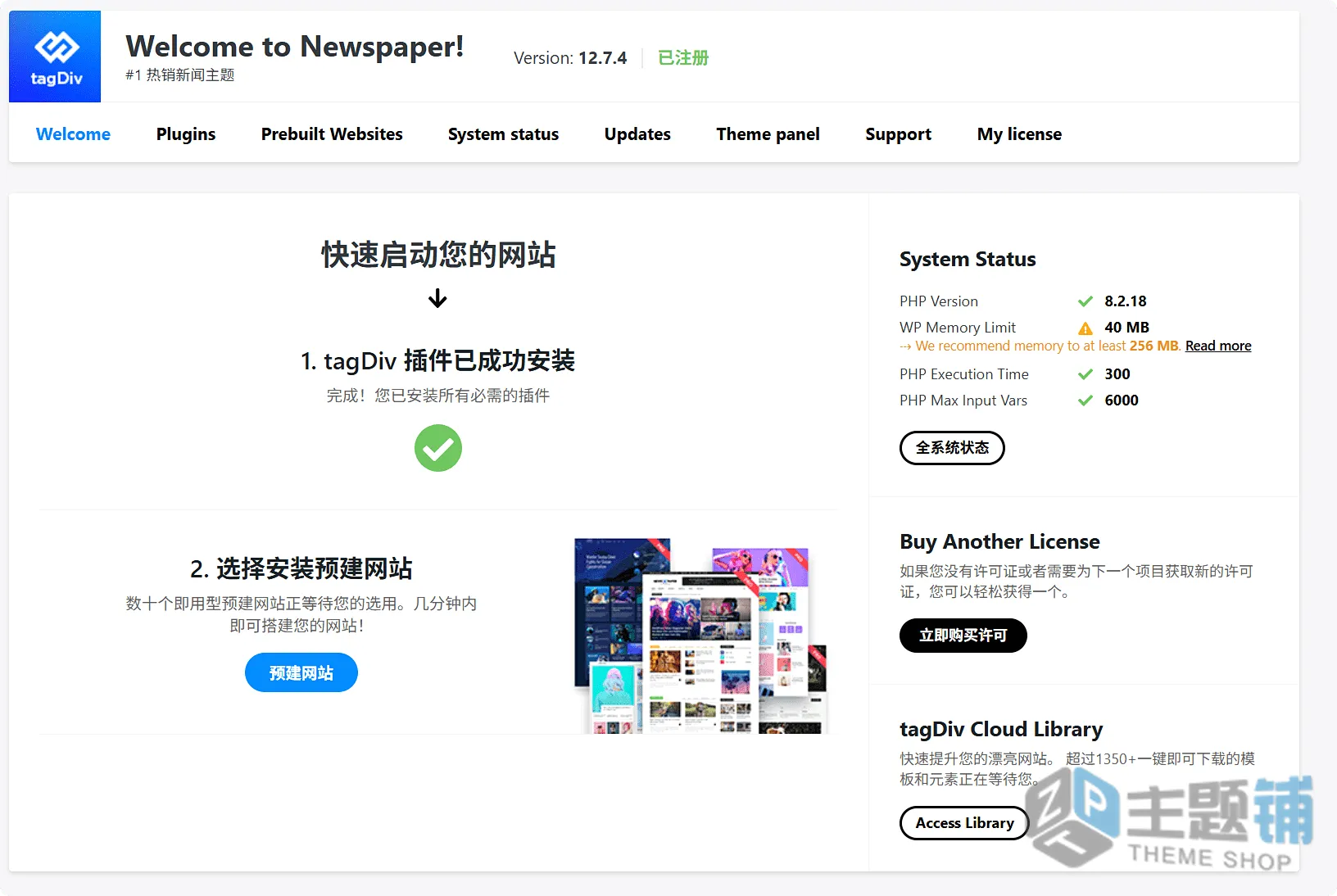This screenshot has width=1337, height=896.
Task: Click the 立即购买许可 button
Action: 963,636
